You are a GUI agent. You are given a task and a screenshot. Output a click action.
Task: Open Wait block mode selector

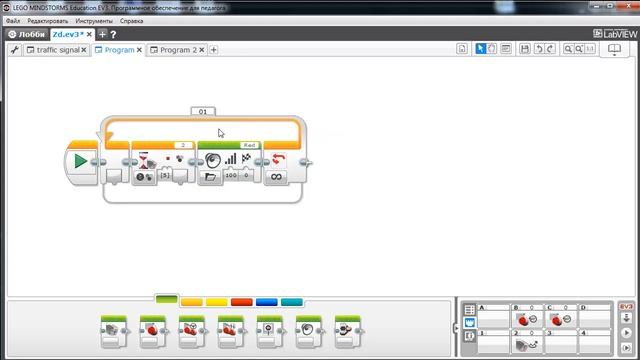pyautogui.click(x=144, y=177)
